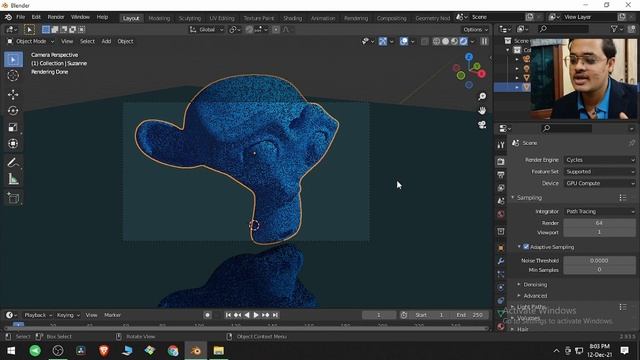Switch to material preview shading
640x360 pixels.
[454, 41]
